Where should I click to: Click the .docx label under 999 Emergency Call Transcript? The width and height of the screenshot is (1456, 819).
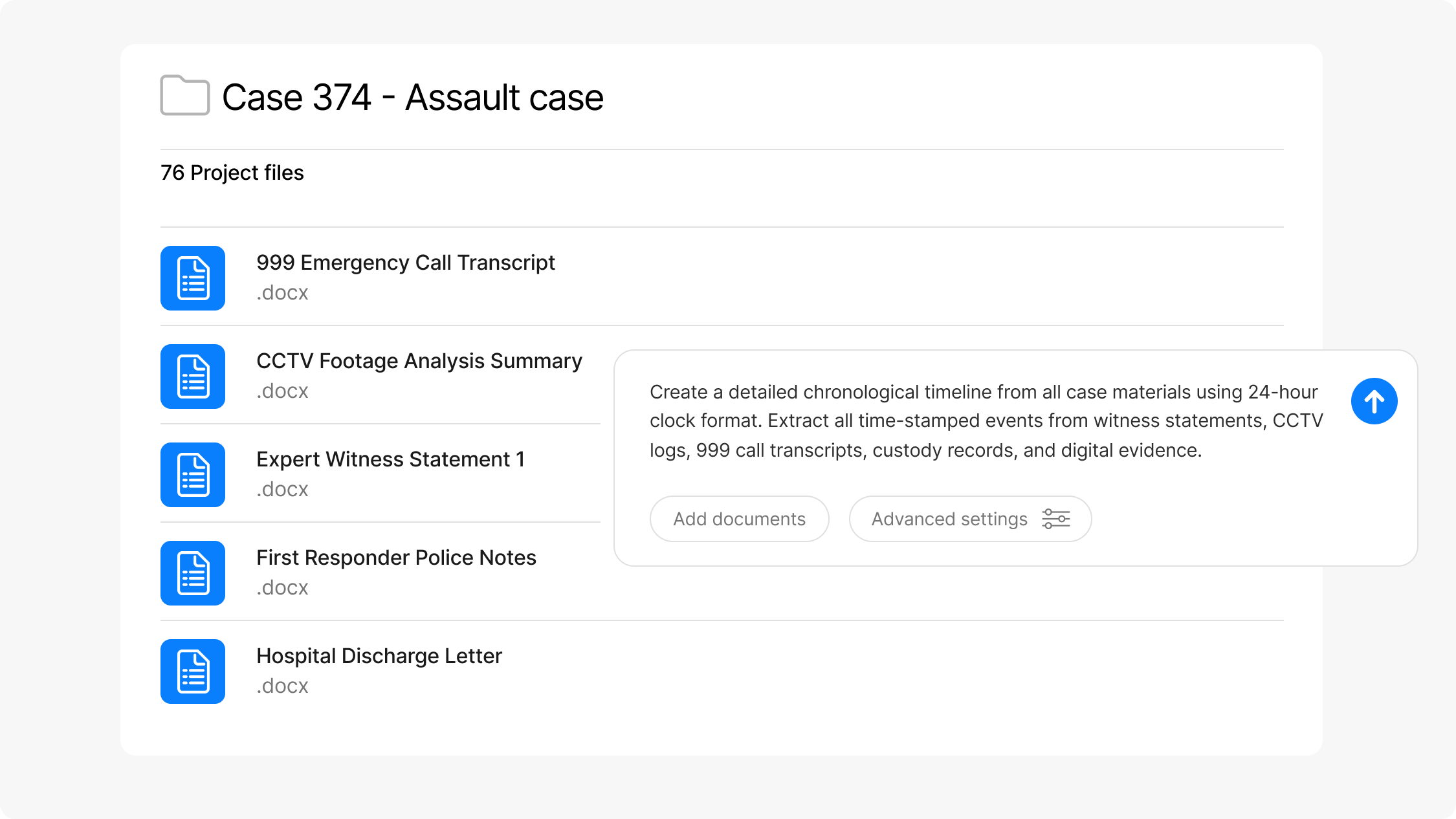pyautogui.click(x=282, y=292)
